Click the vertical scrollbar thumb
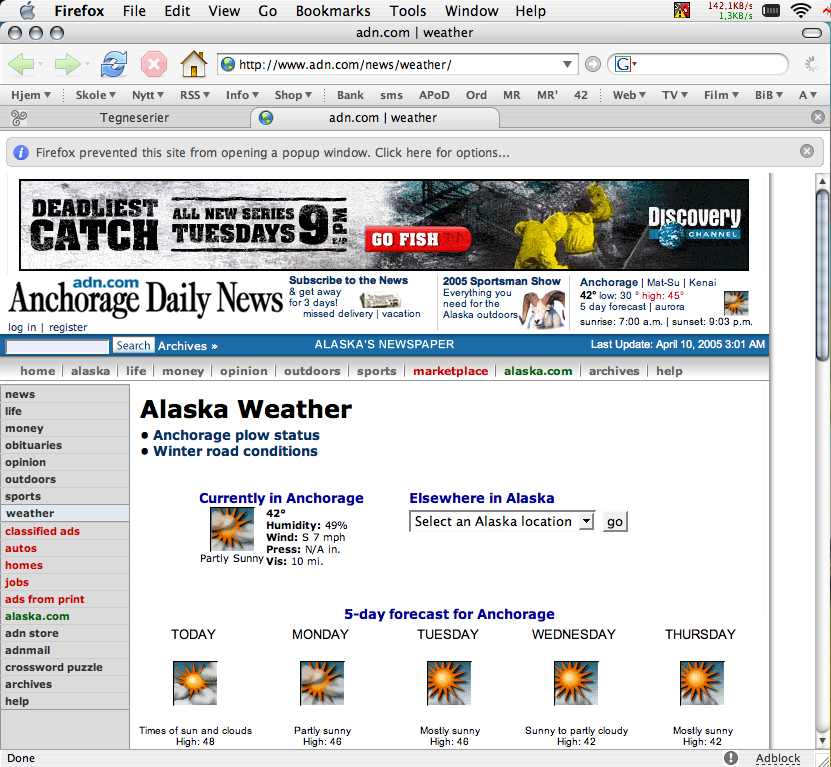The image size is (831, 767). 823,276
